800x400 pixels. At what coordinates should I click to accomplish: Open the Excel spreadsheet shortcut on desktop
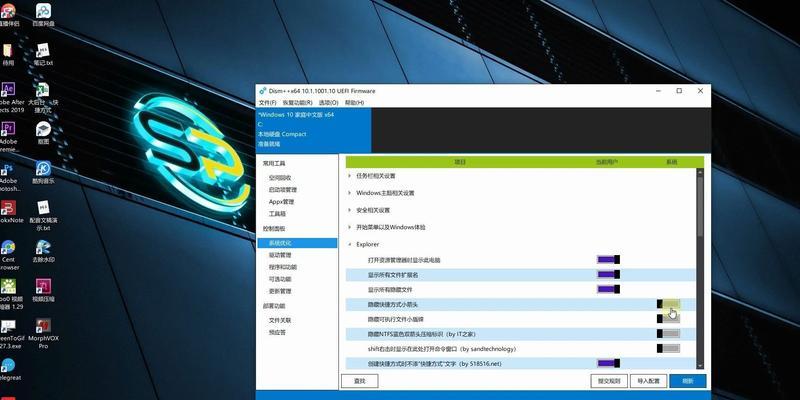coord(43,97)
